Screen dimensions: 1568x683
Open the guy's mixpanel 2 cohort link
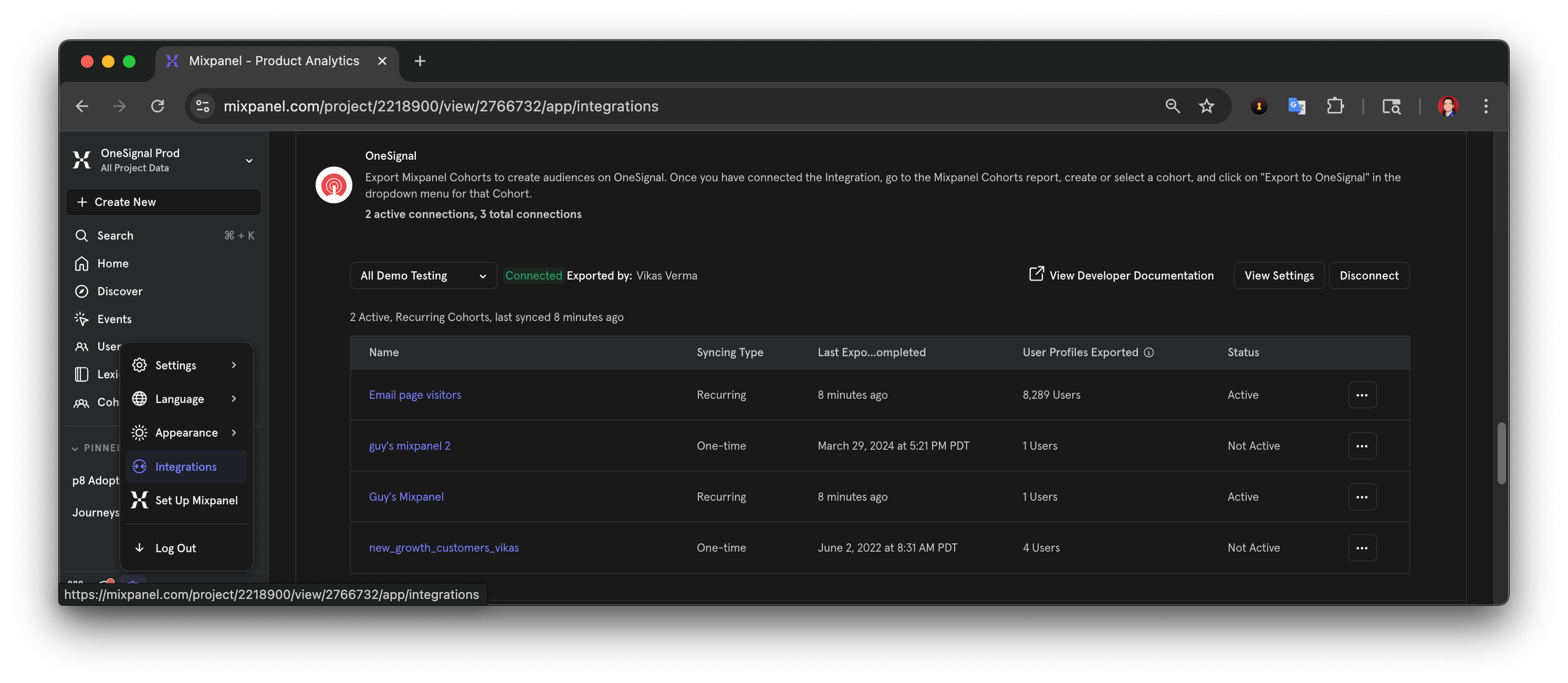(x=410, y=446)
